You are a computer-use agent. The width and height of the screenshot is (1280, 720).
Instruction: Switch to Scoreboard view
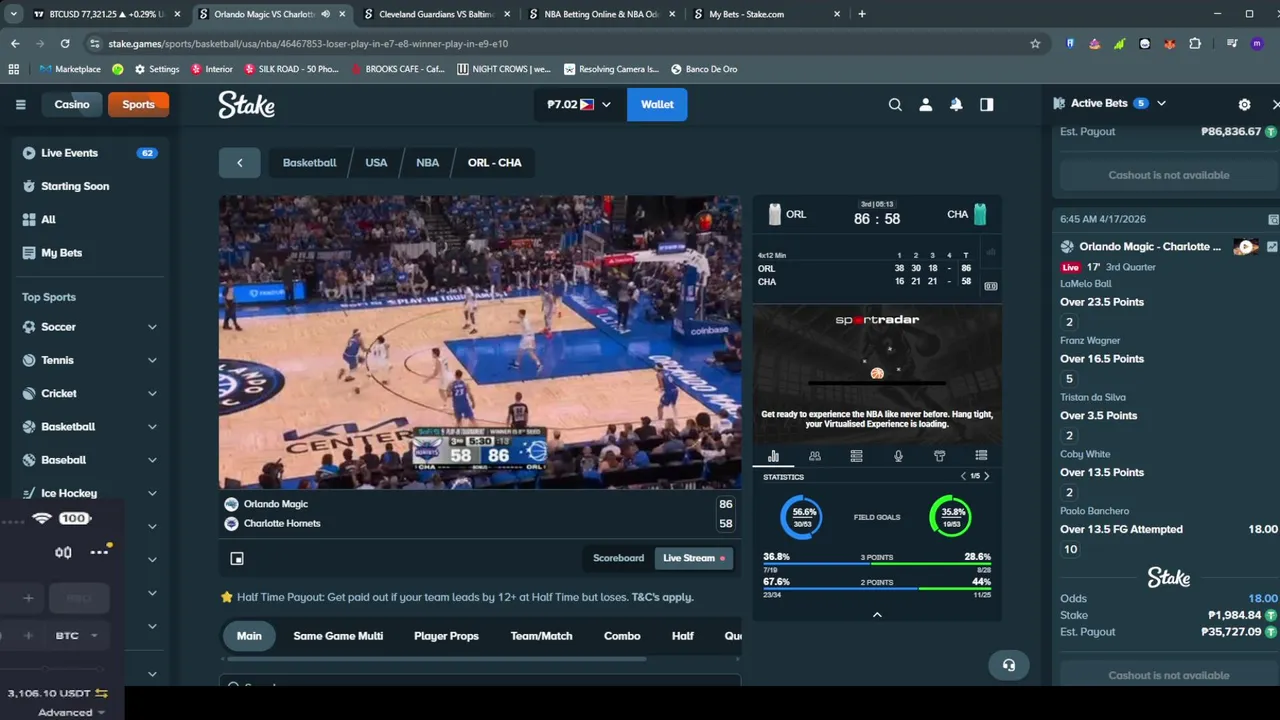click(x=618, y=558)
